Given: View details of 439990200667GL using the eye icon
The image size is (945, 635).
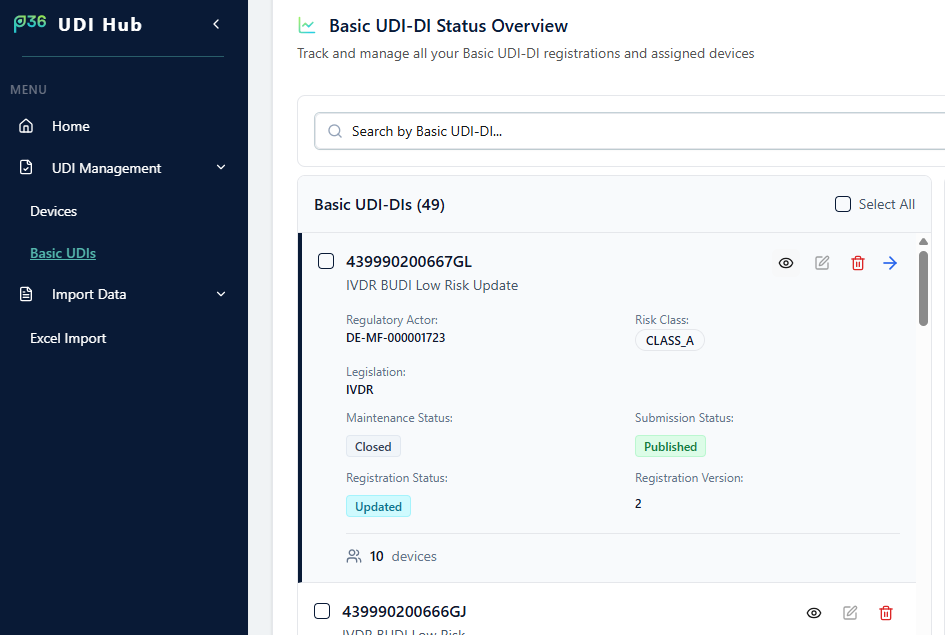Looking at the screenshot, I should (786, 262).
